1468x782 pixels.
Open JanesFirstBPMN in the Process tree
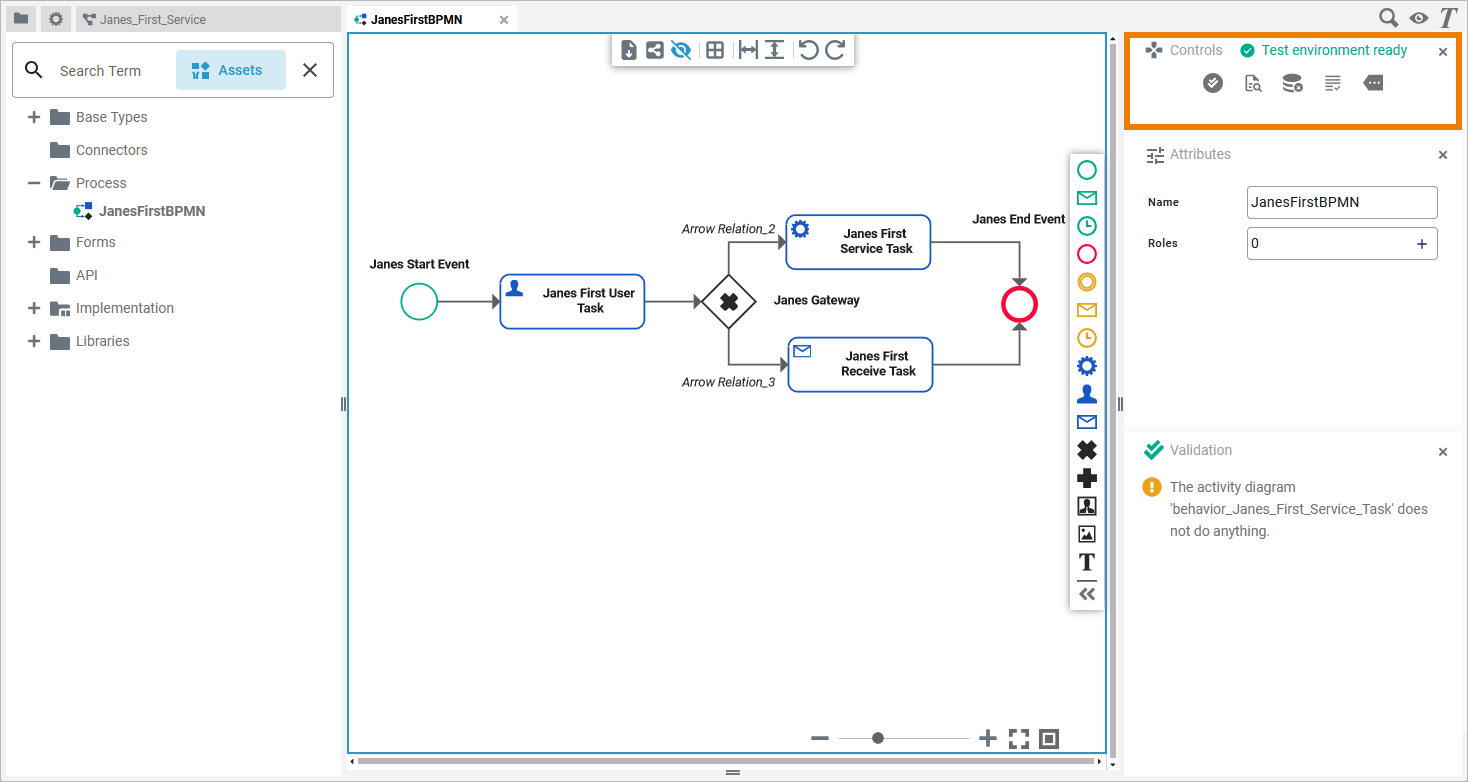(140, 211)
